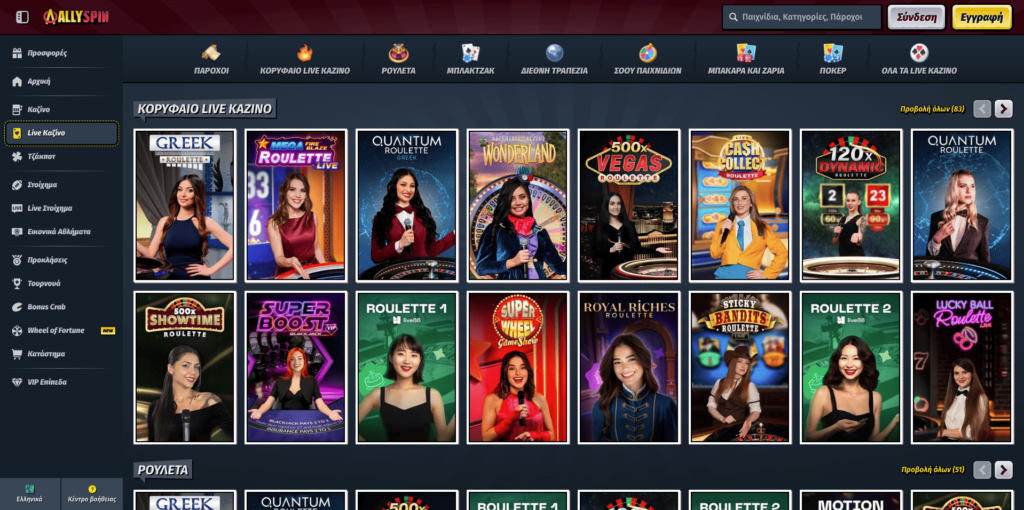This screenshot has height=510, width=1024.
Task: Open the ΠΟΚΕΡ category icon
Action: [832, 54]
